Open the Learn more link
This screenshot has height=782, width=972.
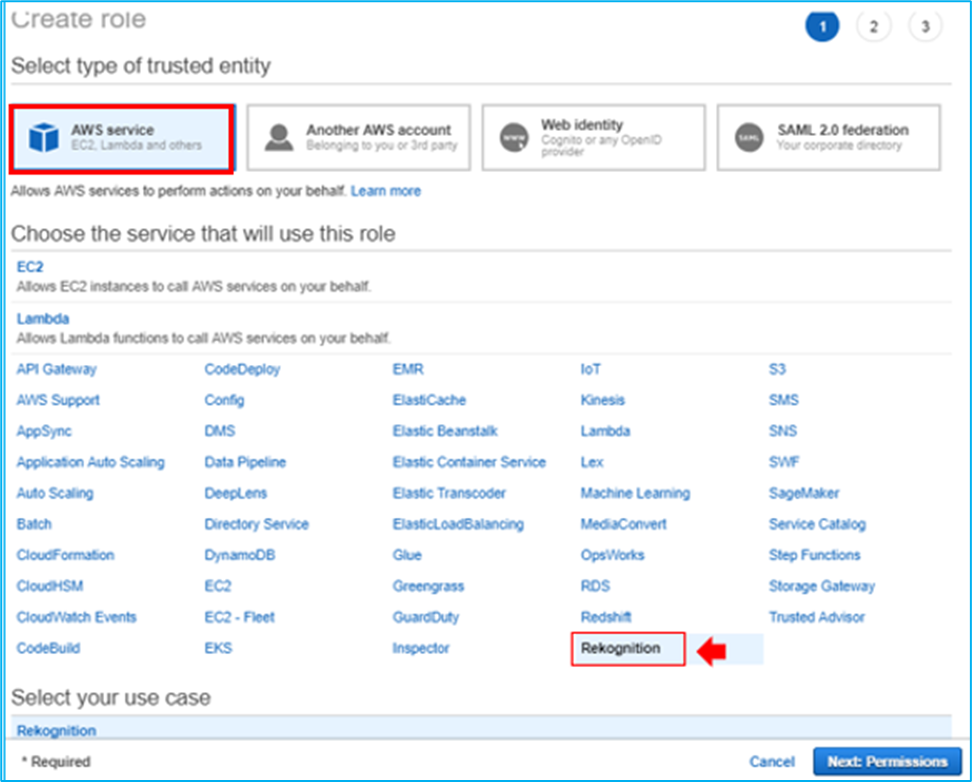pyautogui.click(x=386, y=191)
